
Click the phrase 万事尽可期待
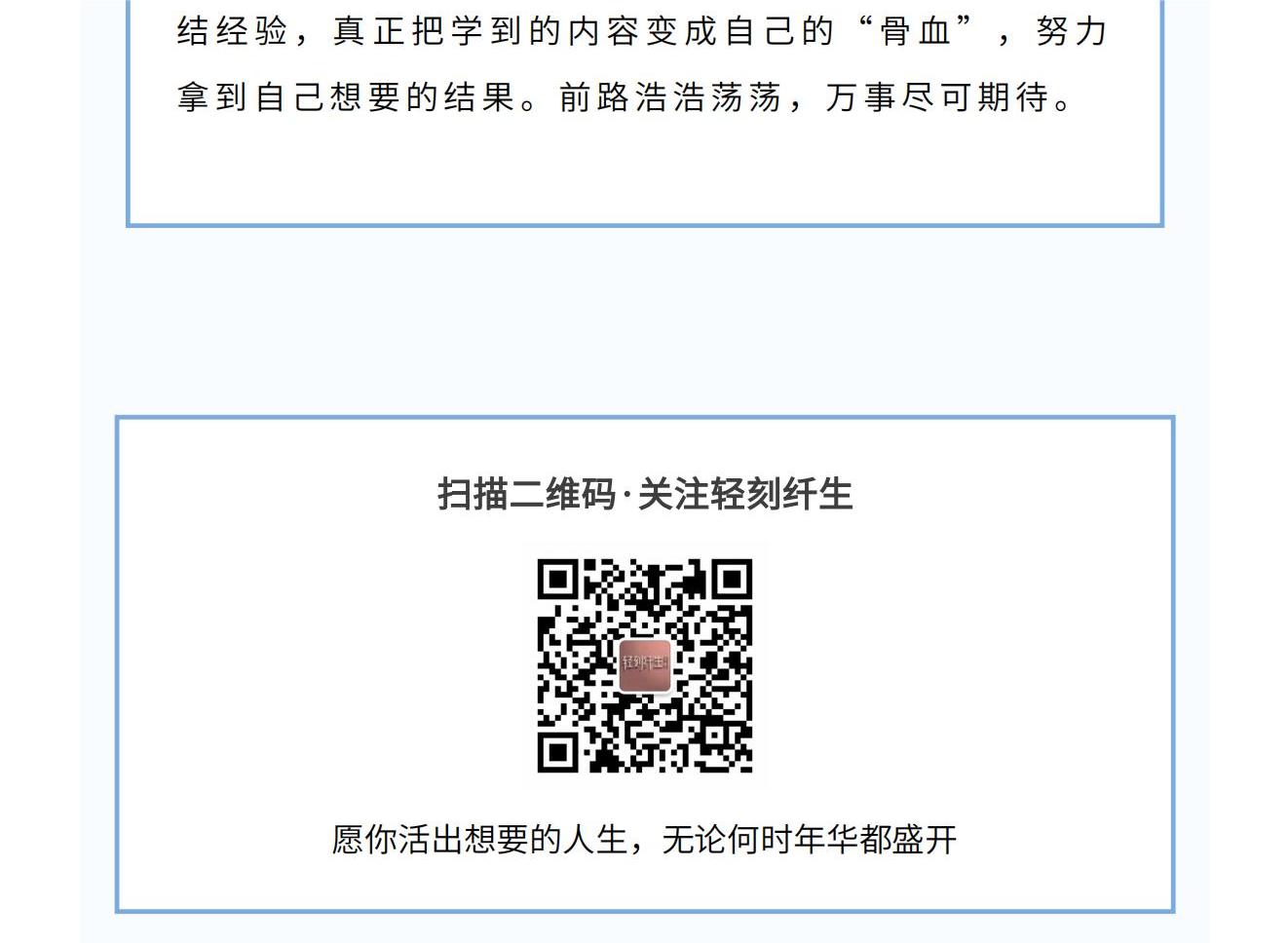pos(937,97)
